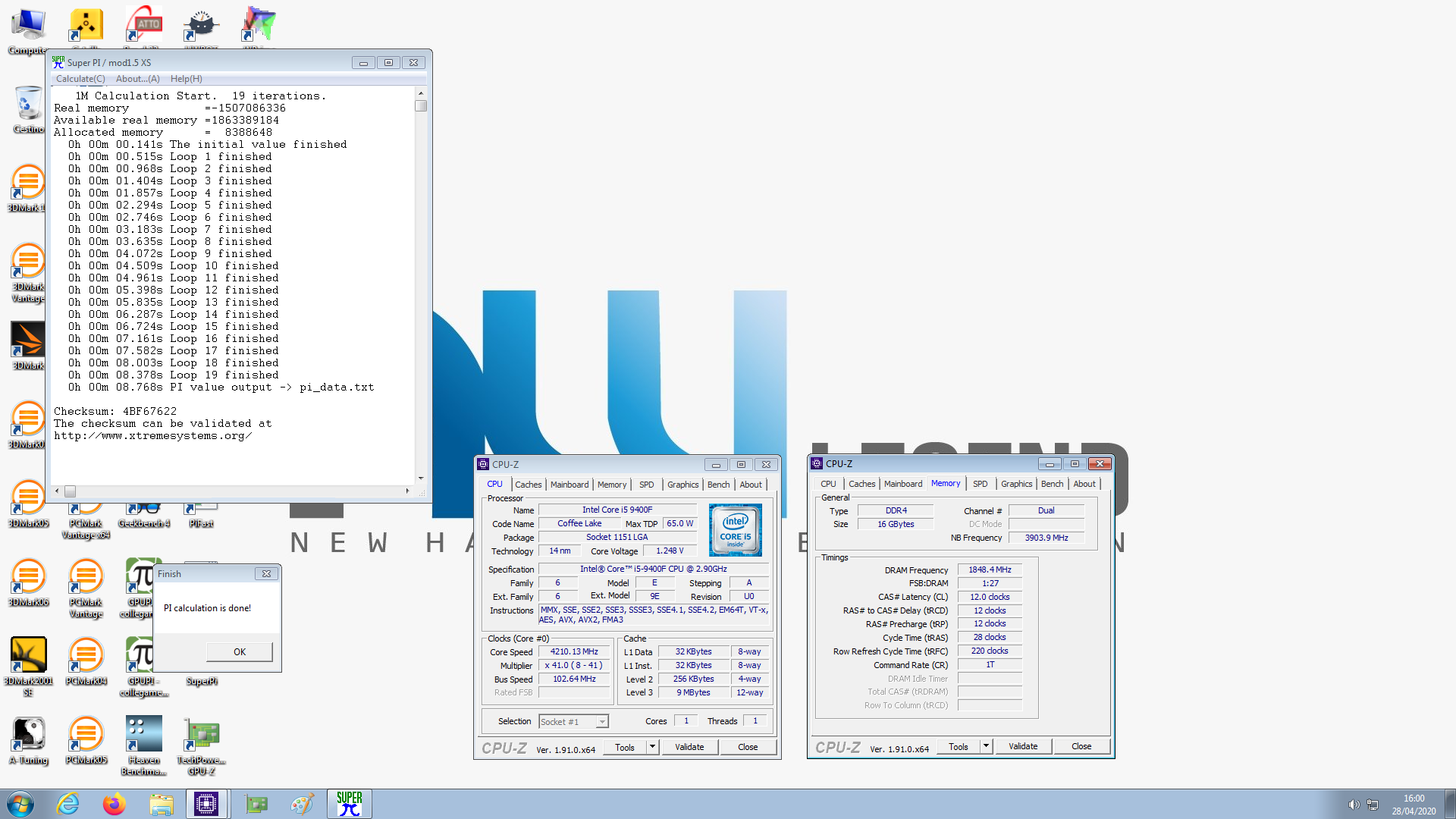This screenshot has width=1456, height=819.
Task: Launch Internet Explorer from the taskbar
Action: point(68,804)
